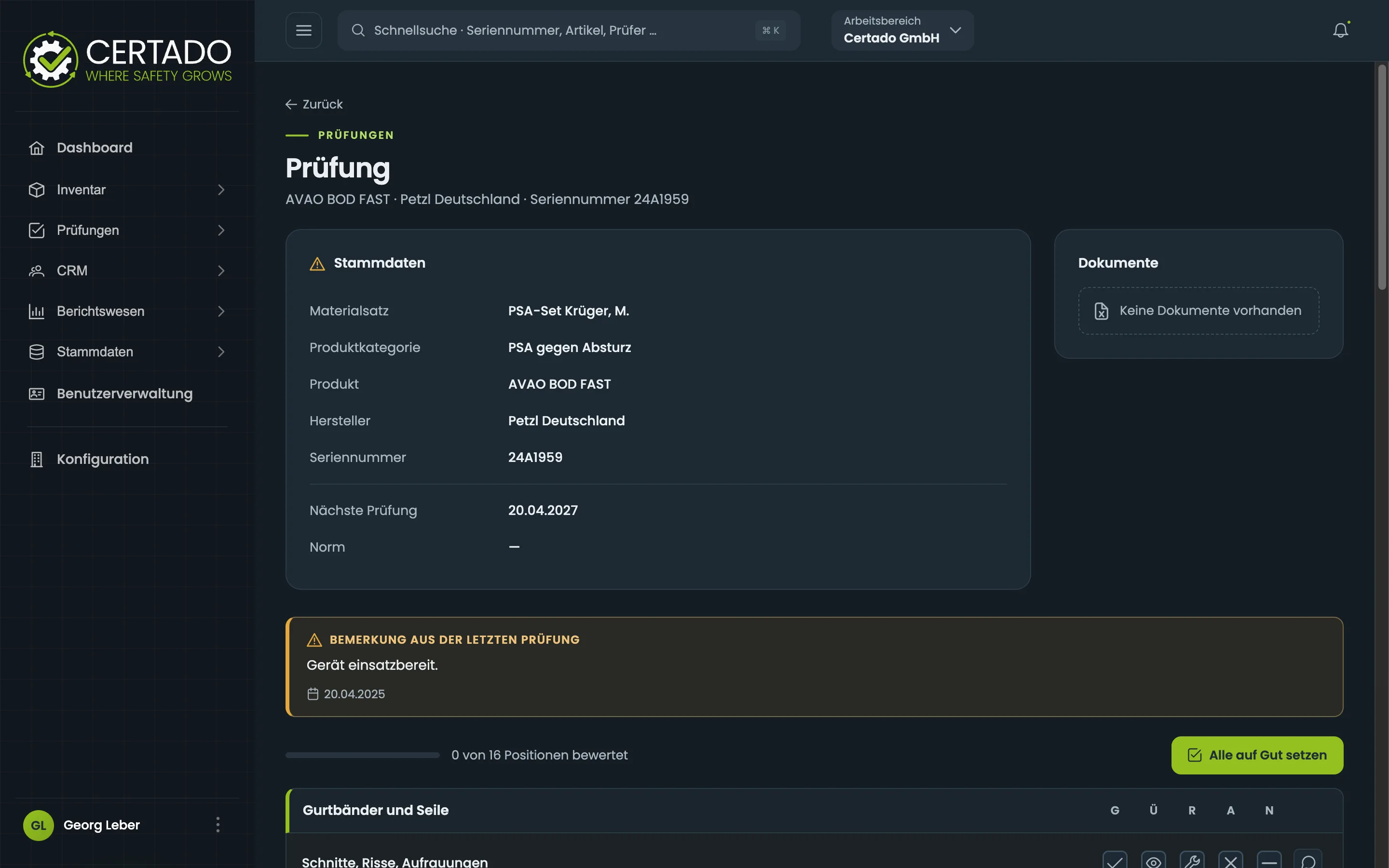
Task: Open the hamburger menu to collapse the sidebar
Action: pos(304,30)
